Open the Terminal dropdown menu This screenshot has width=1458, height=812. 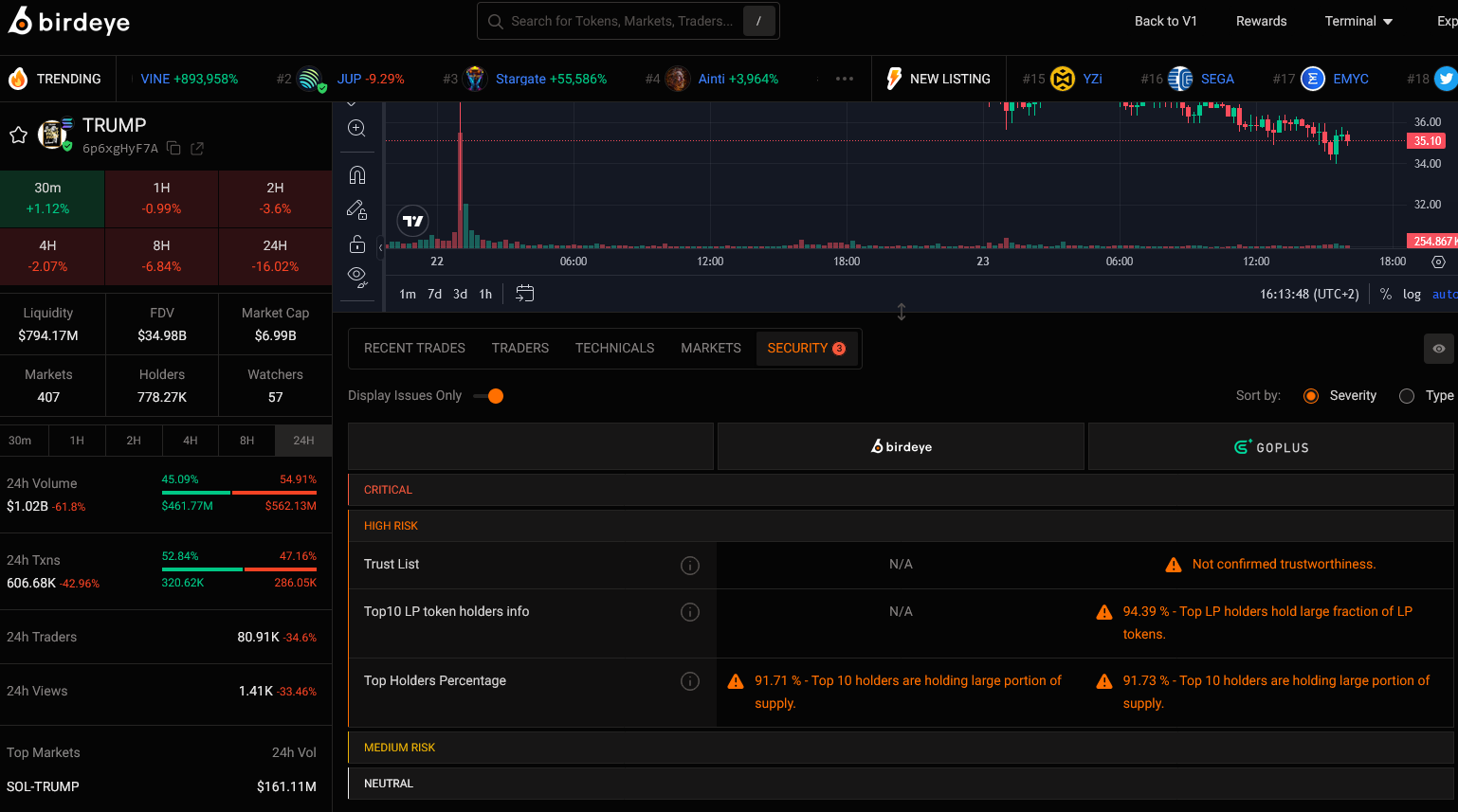pos(1358,21)
